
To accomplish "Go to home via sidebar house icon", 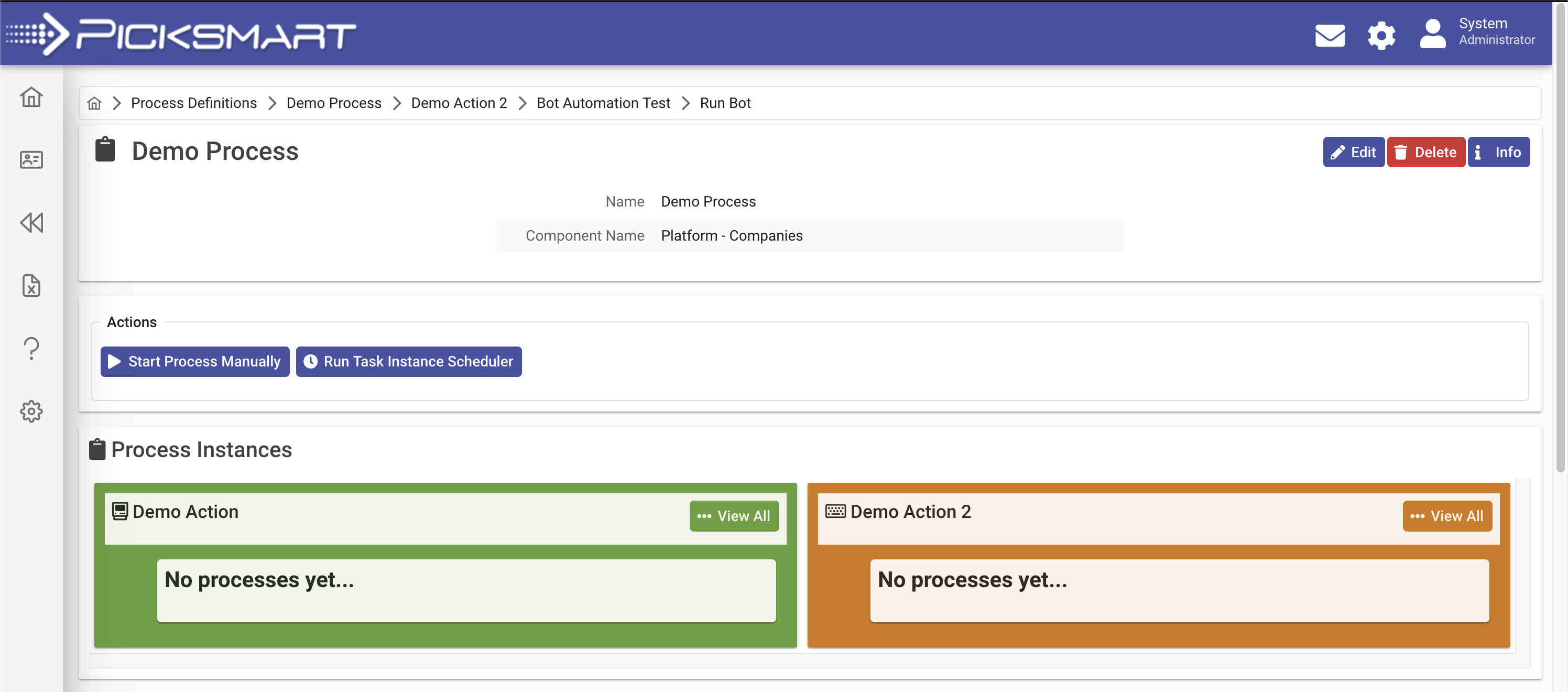I will (31, 97).
